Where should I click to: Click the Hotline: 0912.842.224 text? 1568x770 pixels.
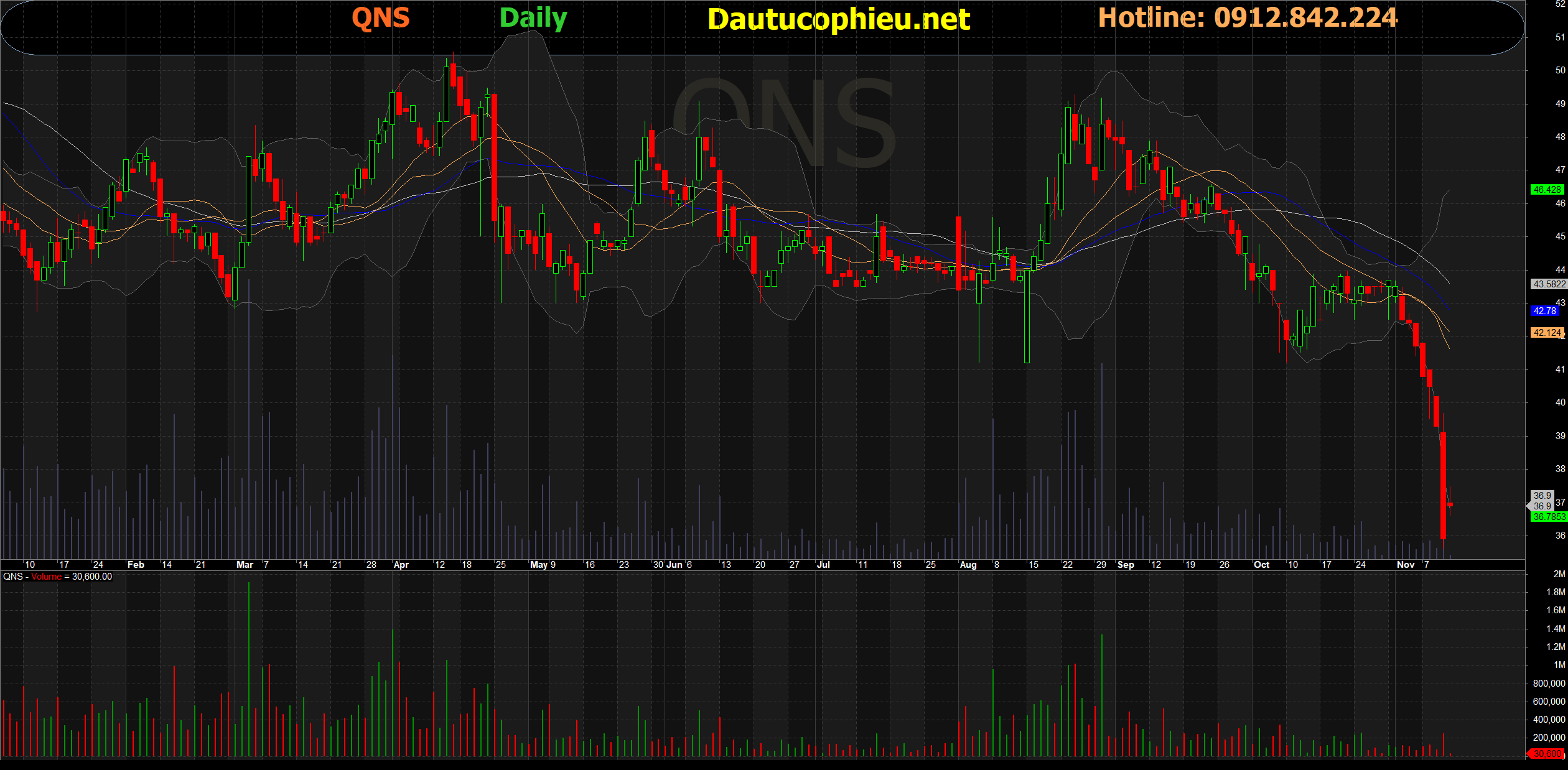(1248, 17)
